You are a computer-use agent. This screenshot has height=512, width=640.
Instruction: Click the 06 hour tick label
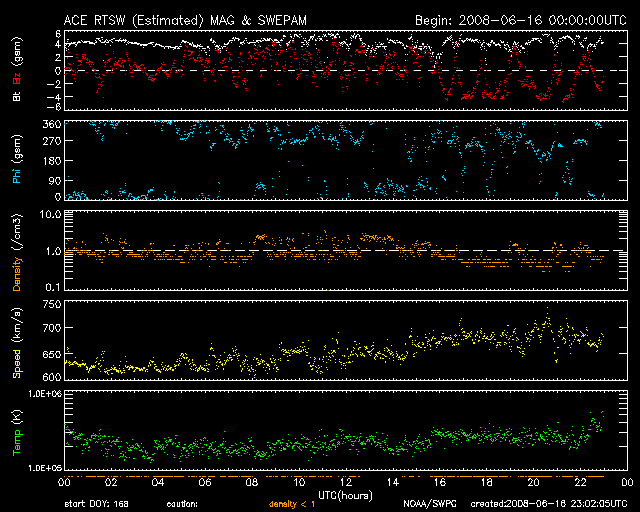point(203,482)
